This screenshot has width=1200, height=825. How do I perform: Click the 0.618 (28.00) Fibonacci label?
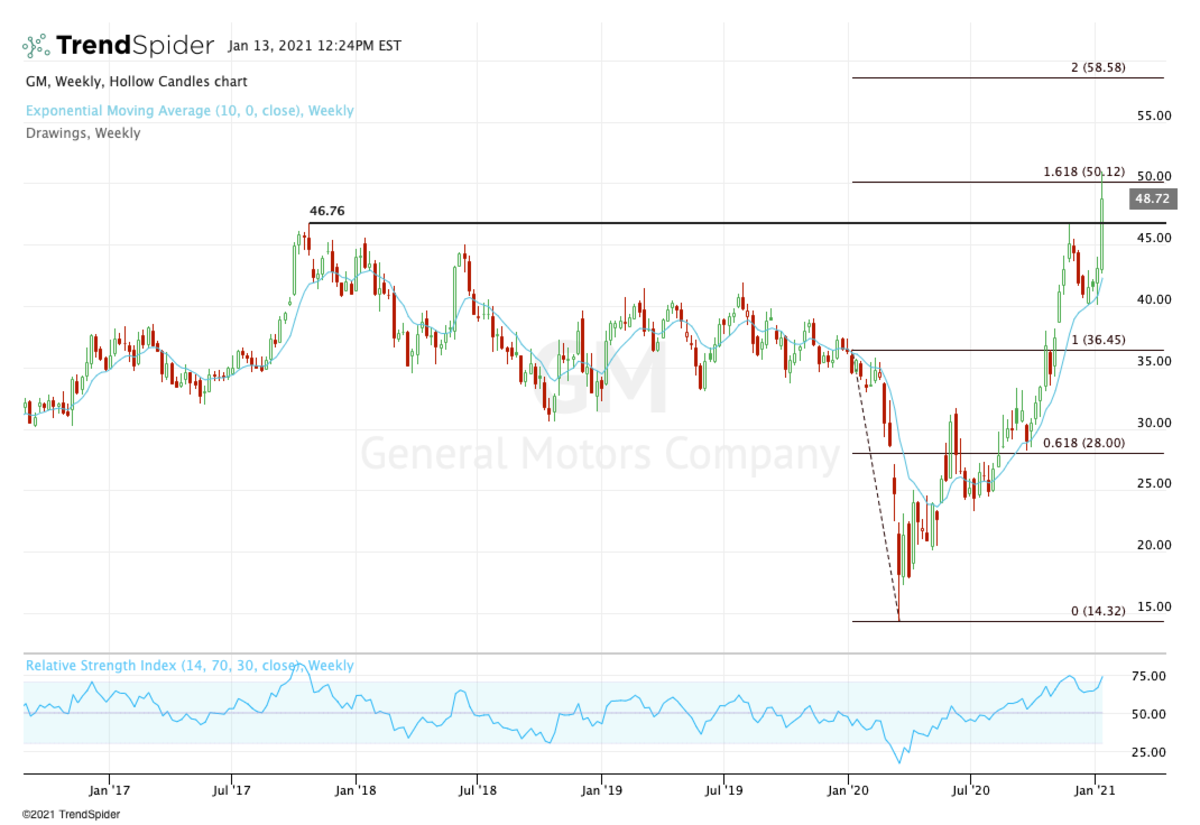tap(1084, 443)
